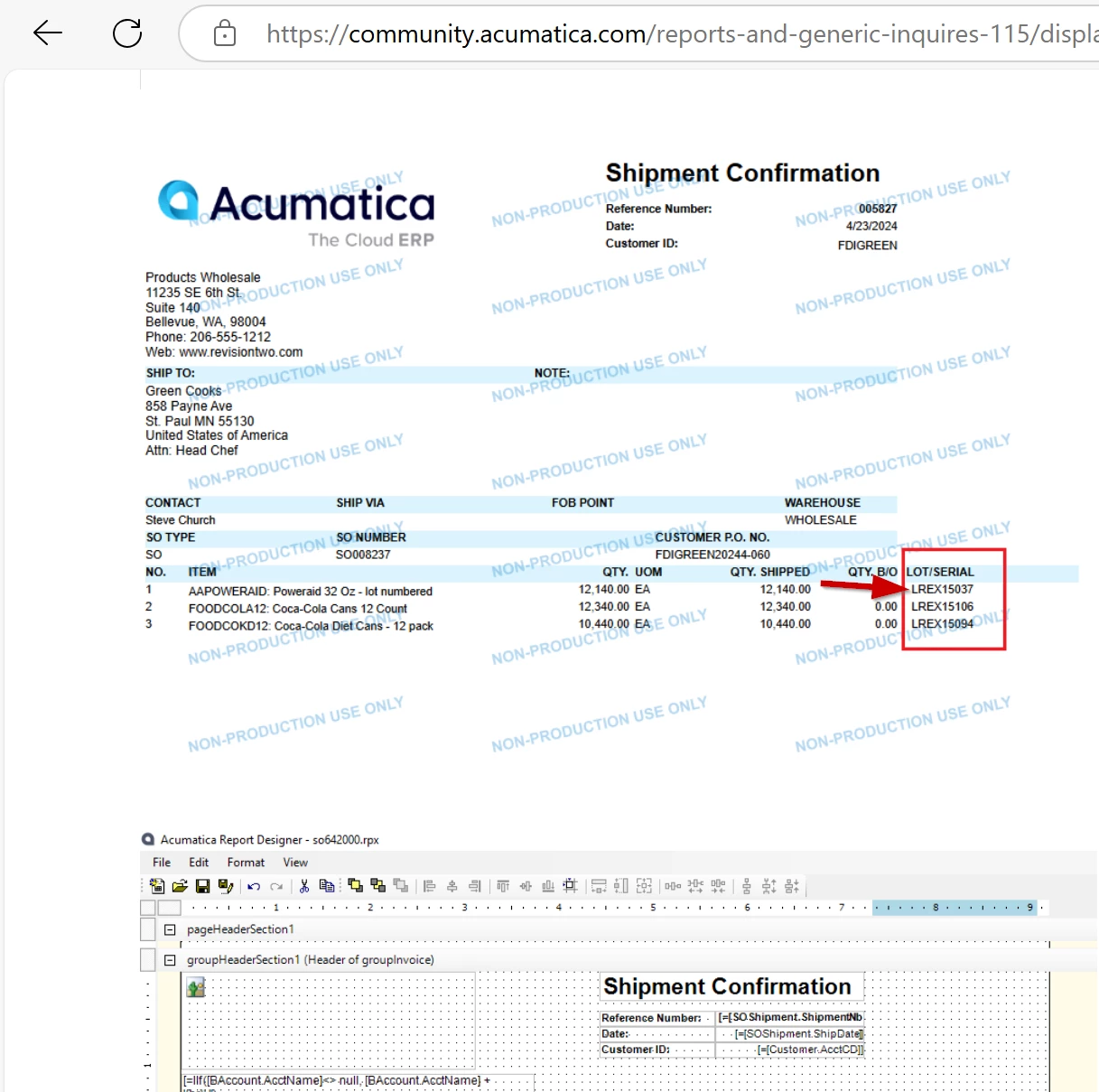Click the Save floppy disk icon

(203, 886)
